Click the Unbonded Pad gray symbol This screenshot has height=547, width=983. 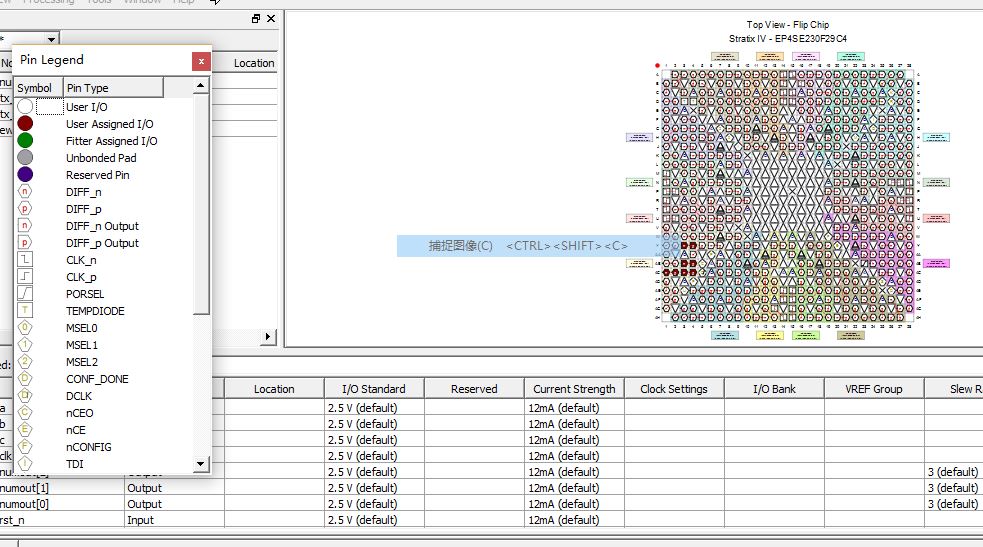point(25,158)
